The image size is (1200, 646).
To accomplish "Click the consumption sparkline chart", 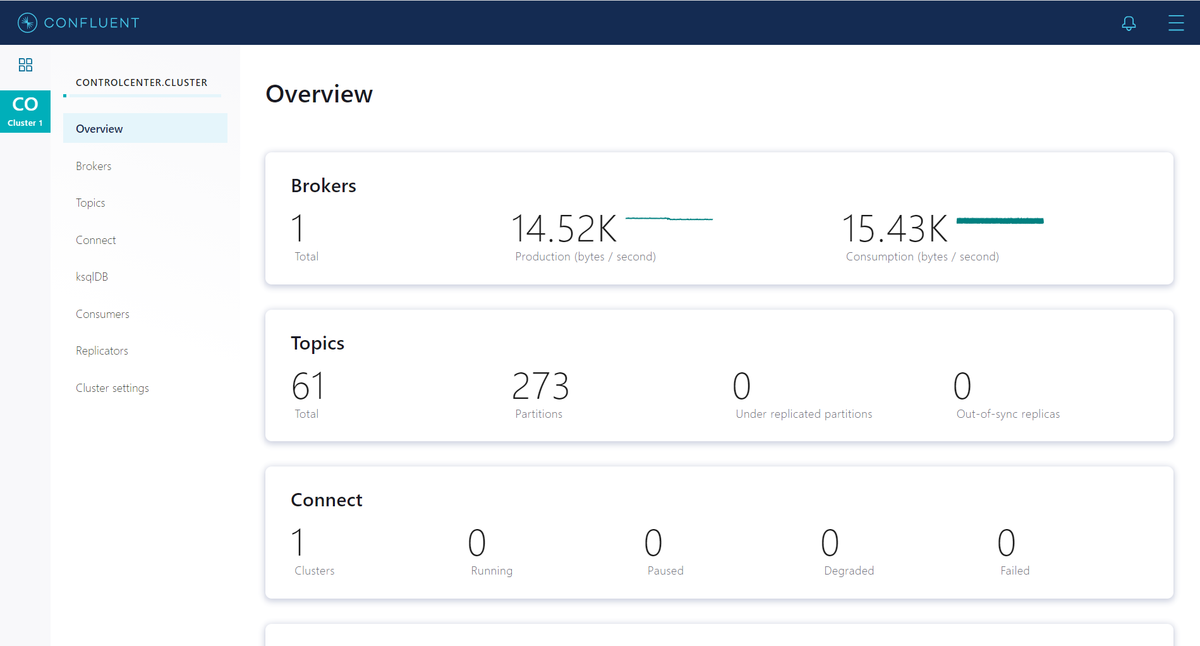I will [1000, 220].
